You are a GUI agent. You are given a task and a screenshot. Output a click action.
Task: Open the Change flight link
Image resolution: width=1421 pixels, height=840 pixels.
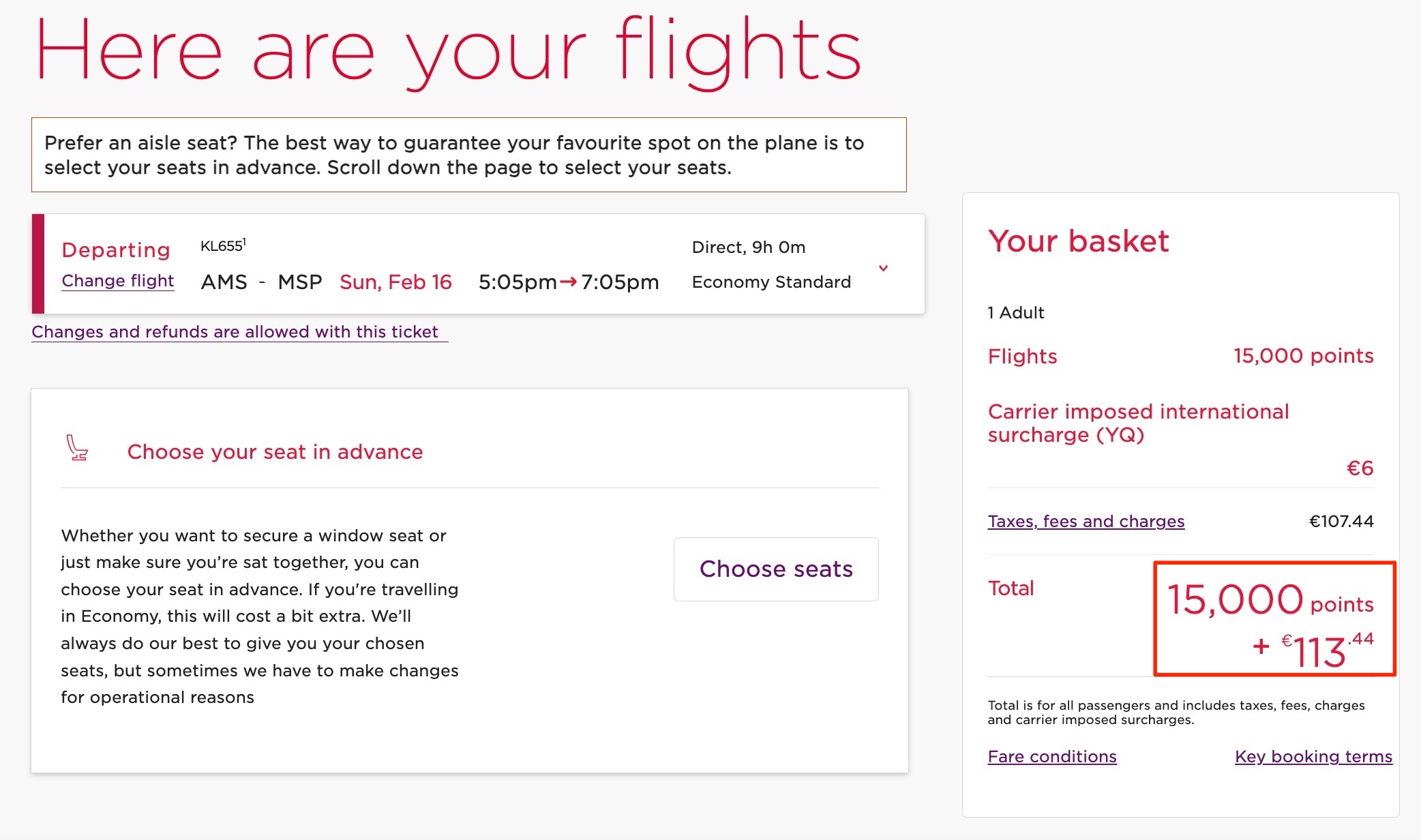pos(117,280)
